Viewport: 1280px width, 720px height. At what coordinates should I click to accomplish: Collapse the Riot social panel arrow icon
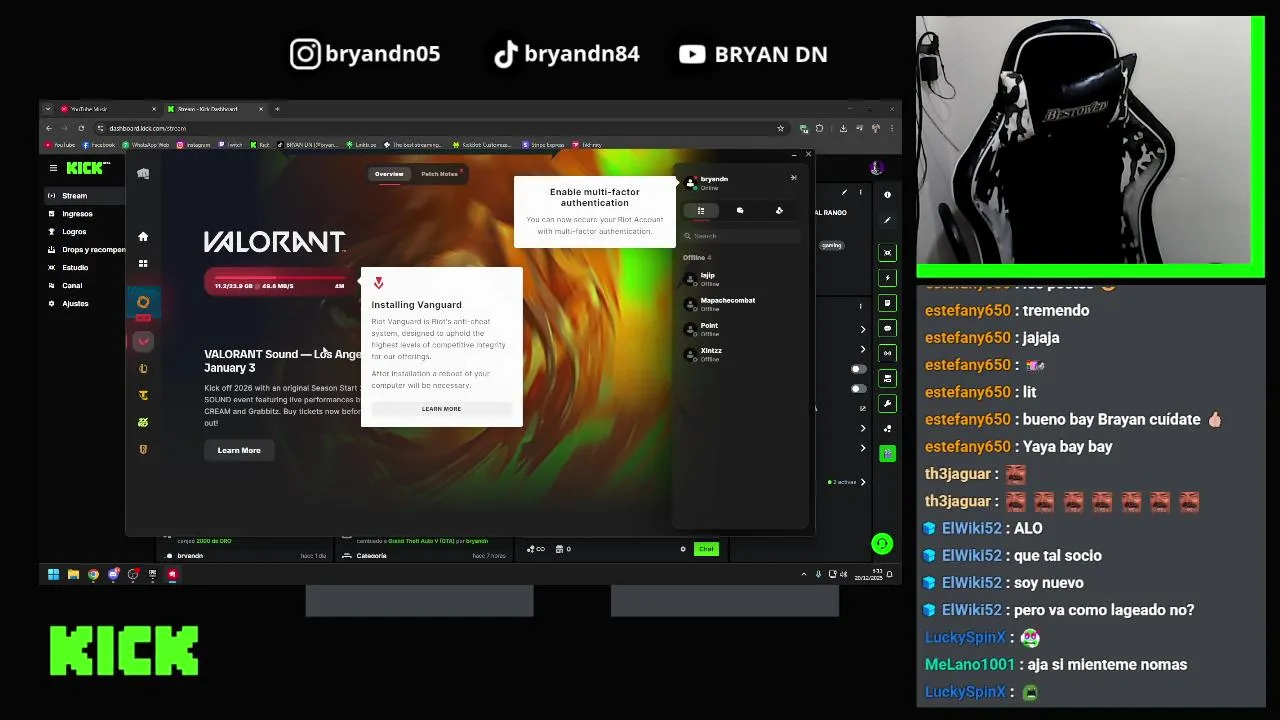tap(794, 178)
